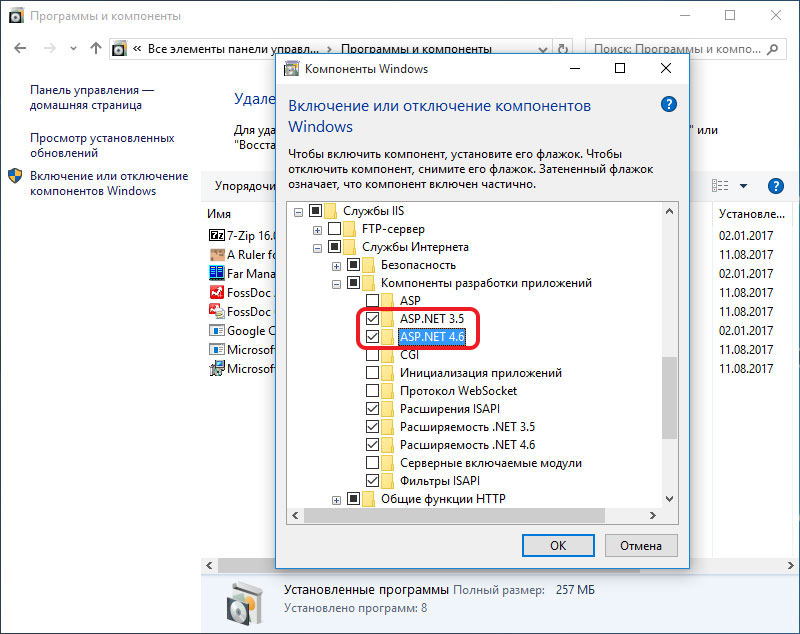Select the Google Chrome entry icon
This screenshot has width=800, height=634.
217,330
